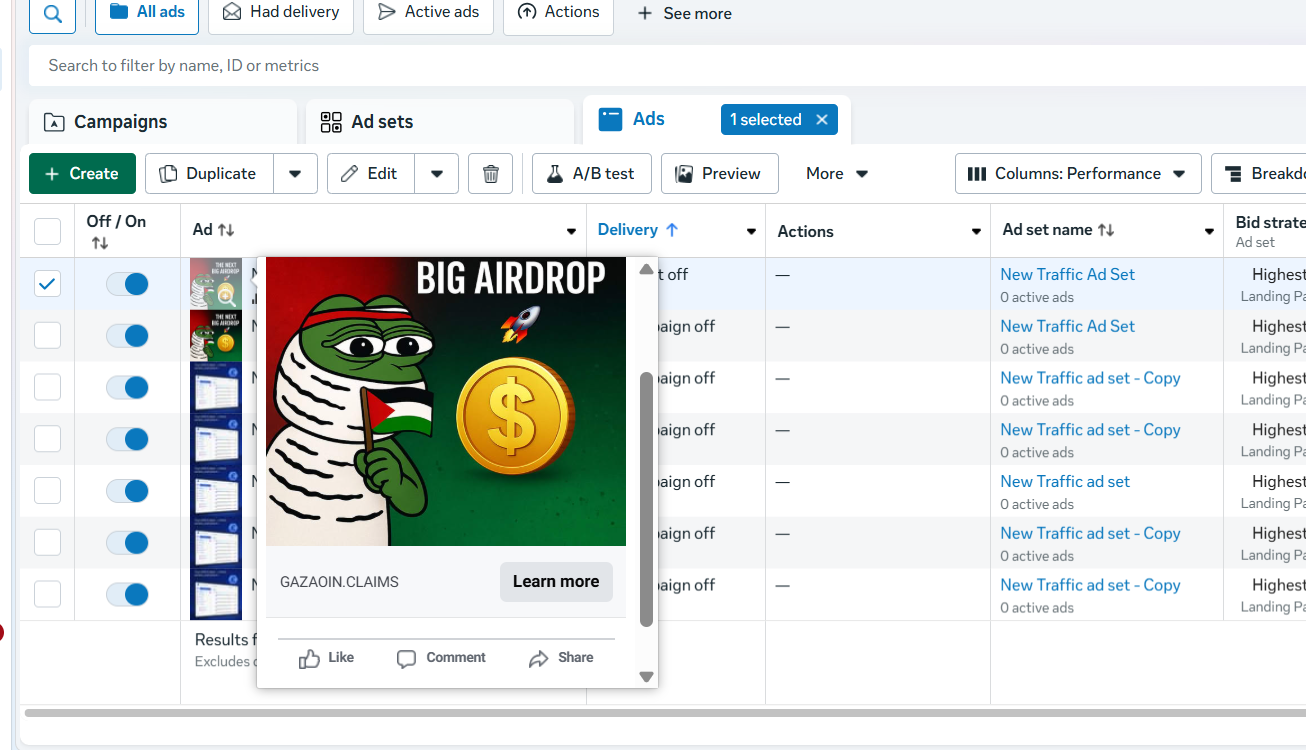Open the Campaigns tab
Image resolution: width=1306 pixels, height=750 pixels.
pos(163,122)
